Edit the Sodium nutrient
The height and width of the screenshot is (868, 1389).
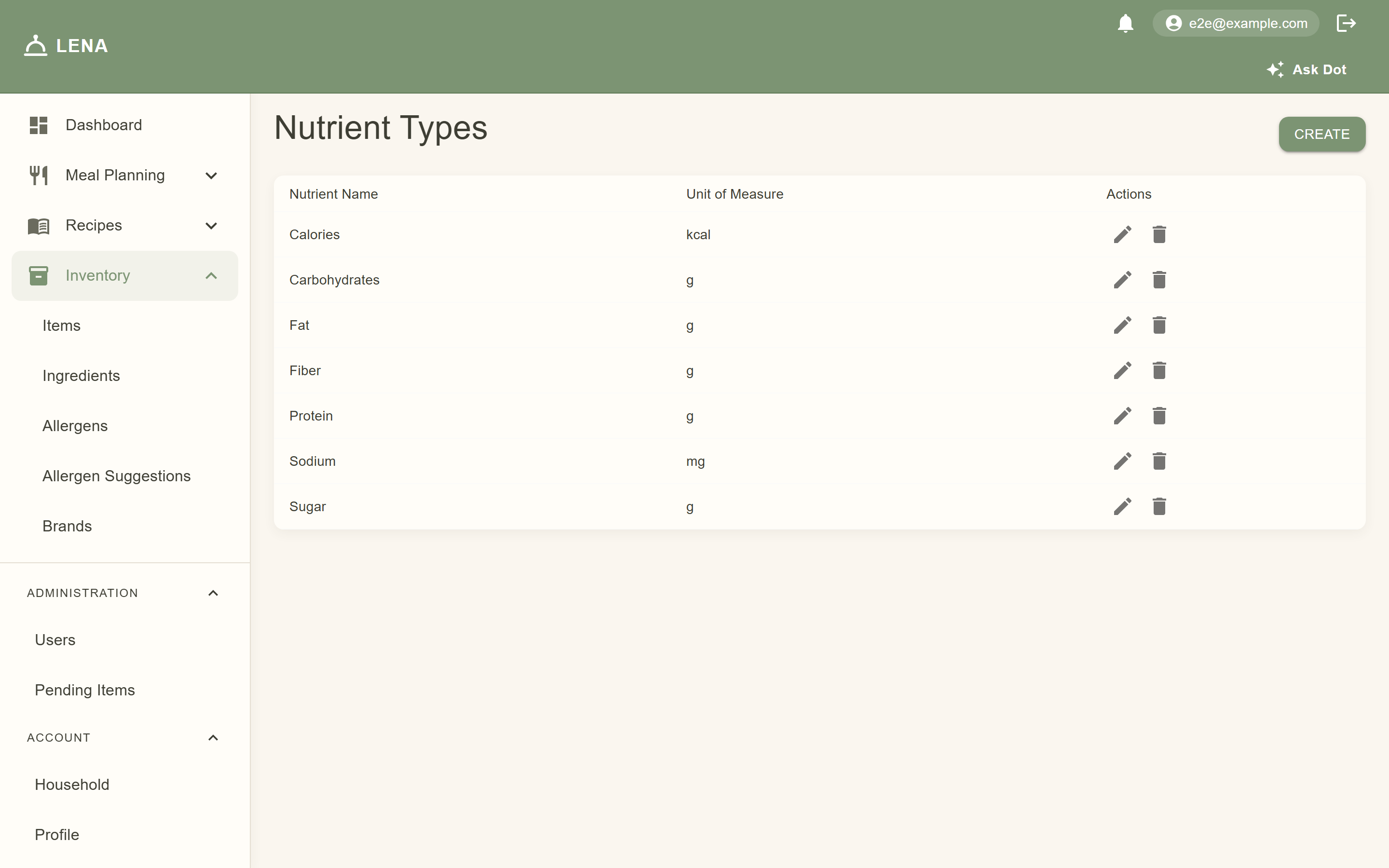[1123, 461]
